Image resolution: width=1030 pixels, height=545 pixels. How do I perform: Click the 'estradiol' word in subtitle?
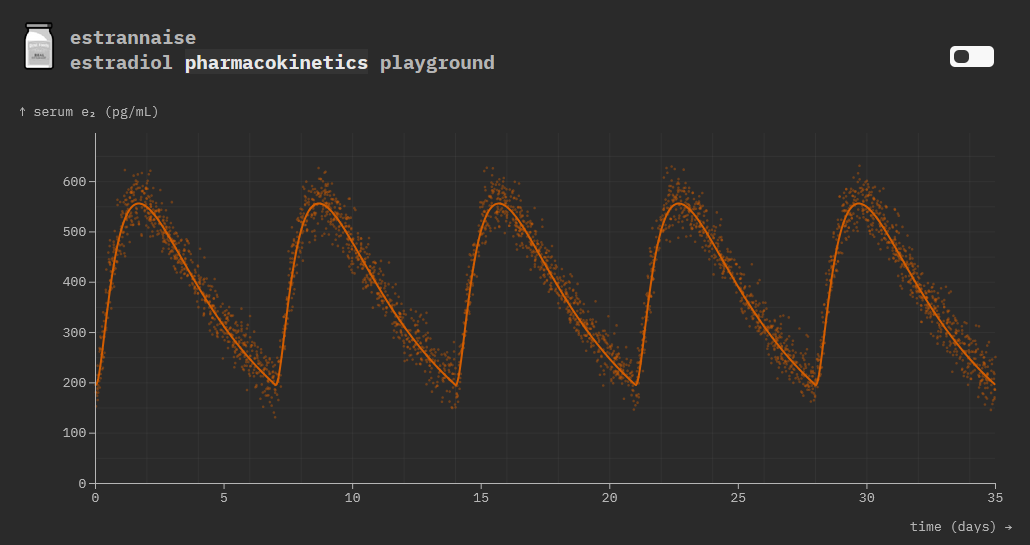point(121,63)
